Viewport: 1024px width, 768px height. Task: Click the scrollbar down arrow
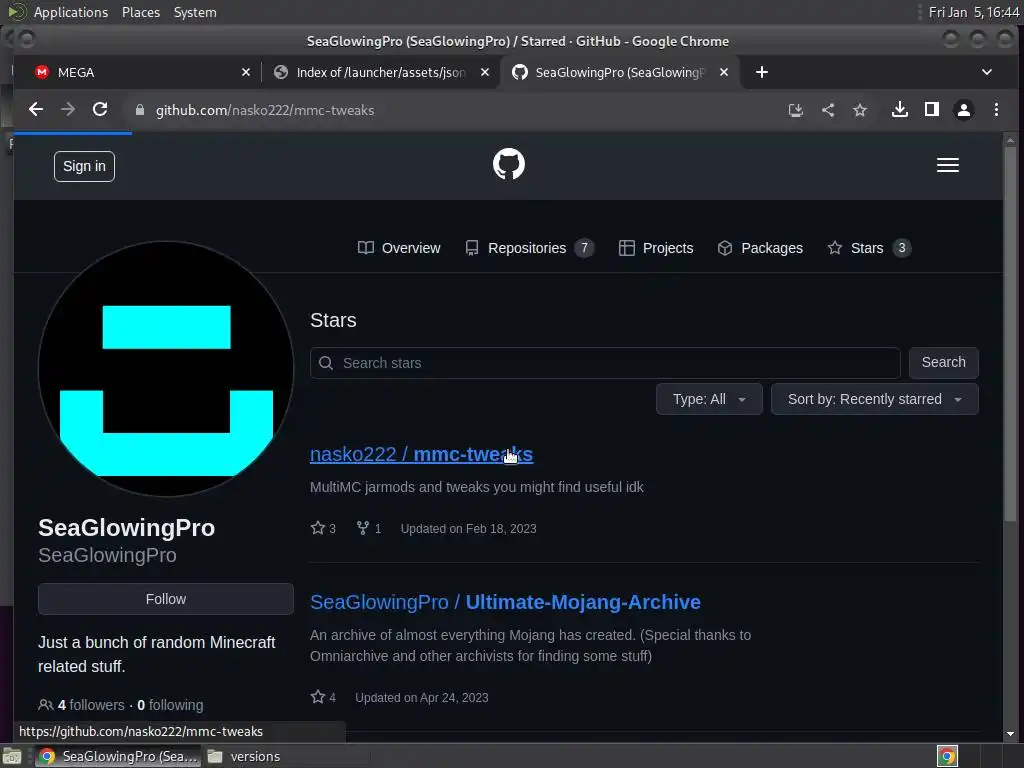pyautogui.click(x=1010, y=733)
